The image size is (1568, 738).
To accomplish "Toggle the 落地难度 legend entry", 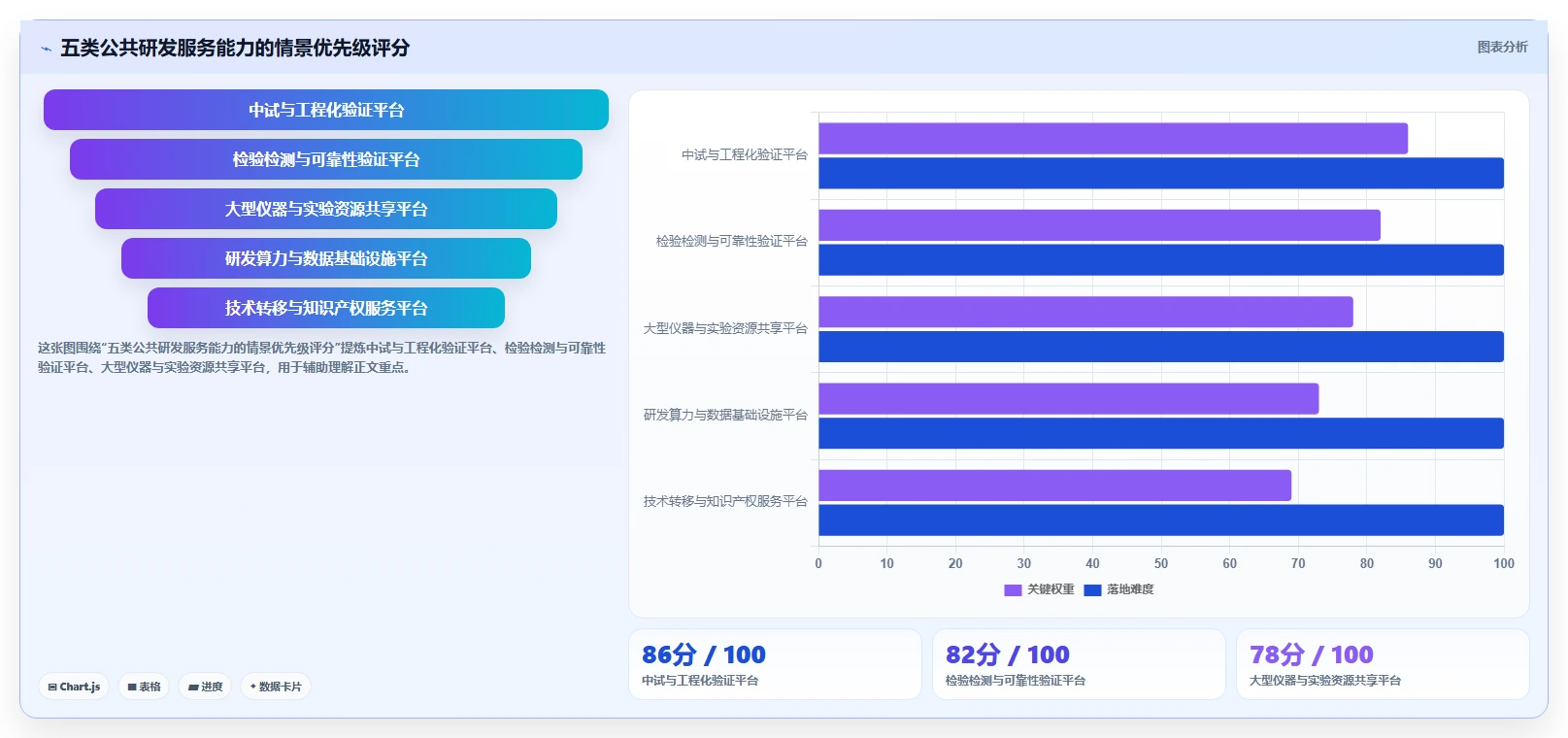I will tap(1118, 589).
